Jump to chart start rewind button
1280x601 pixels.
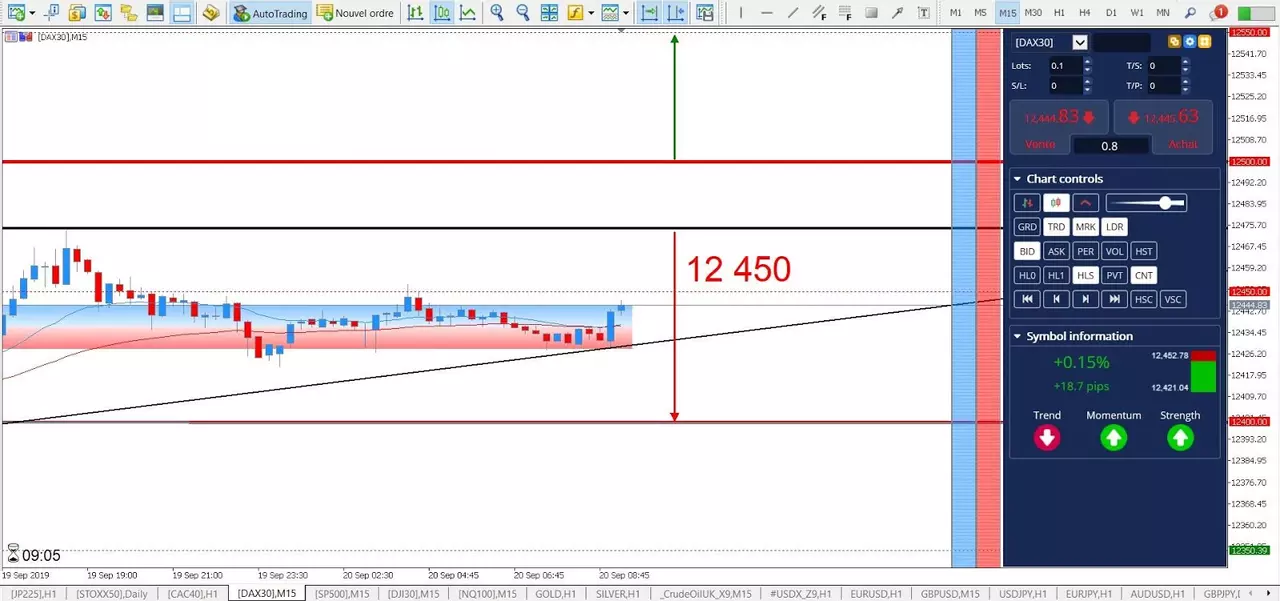(x=1027, y=299)
